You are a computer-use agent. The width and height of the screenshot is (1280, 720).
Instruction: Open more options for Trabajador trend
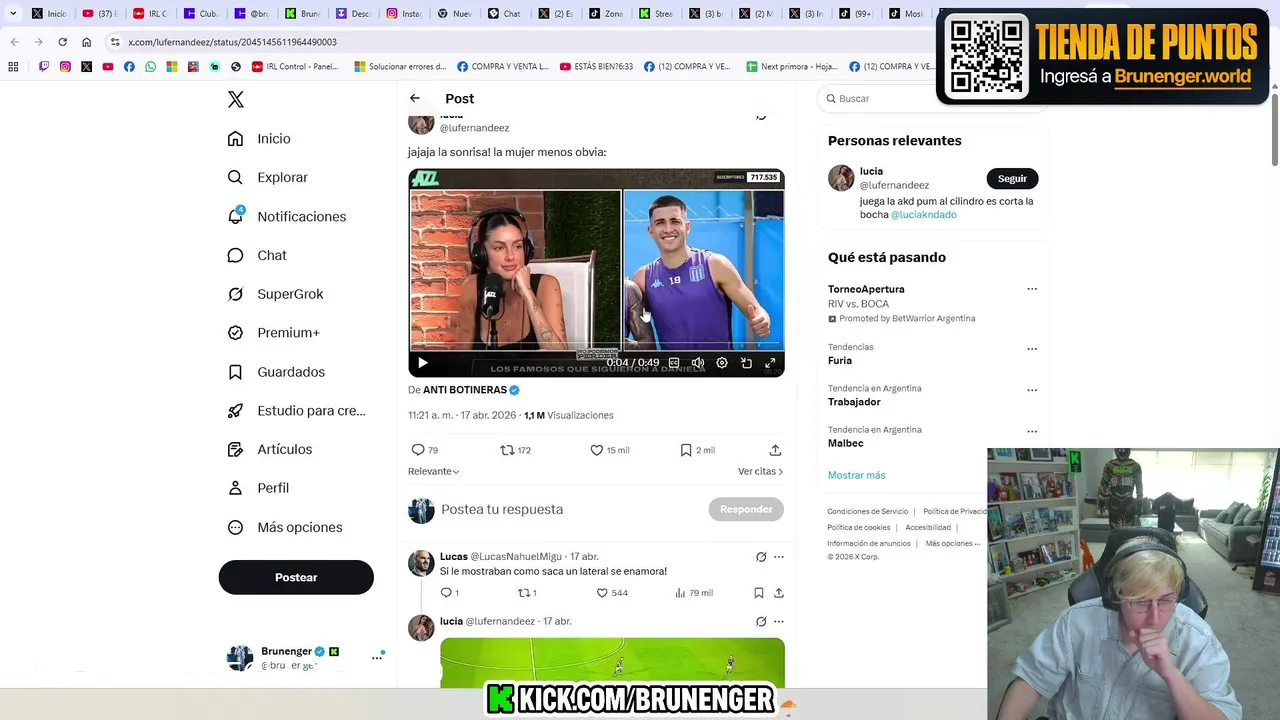(x=1032, y=390)
